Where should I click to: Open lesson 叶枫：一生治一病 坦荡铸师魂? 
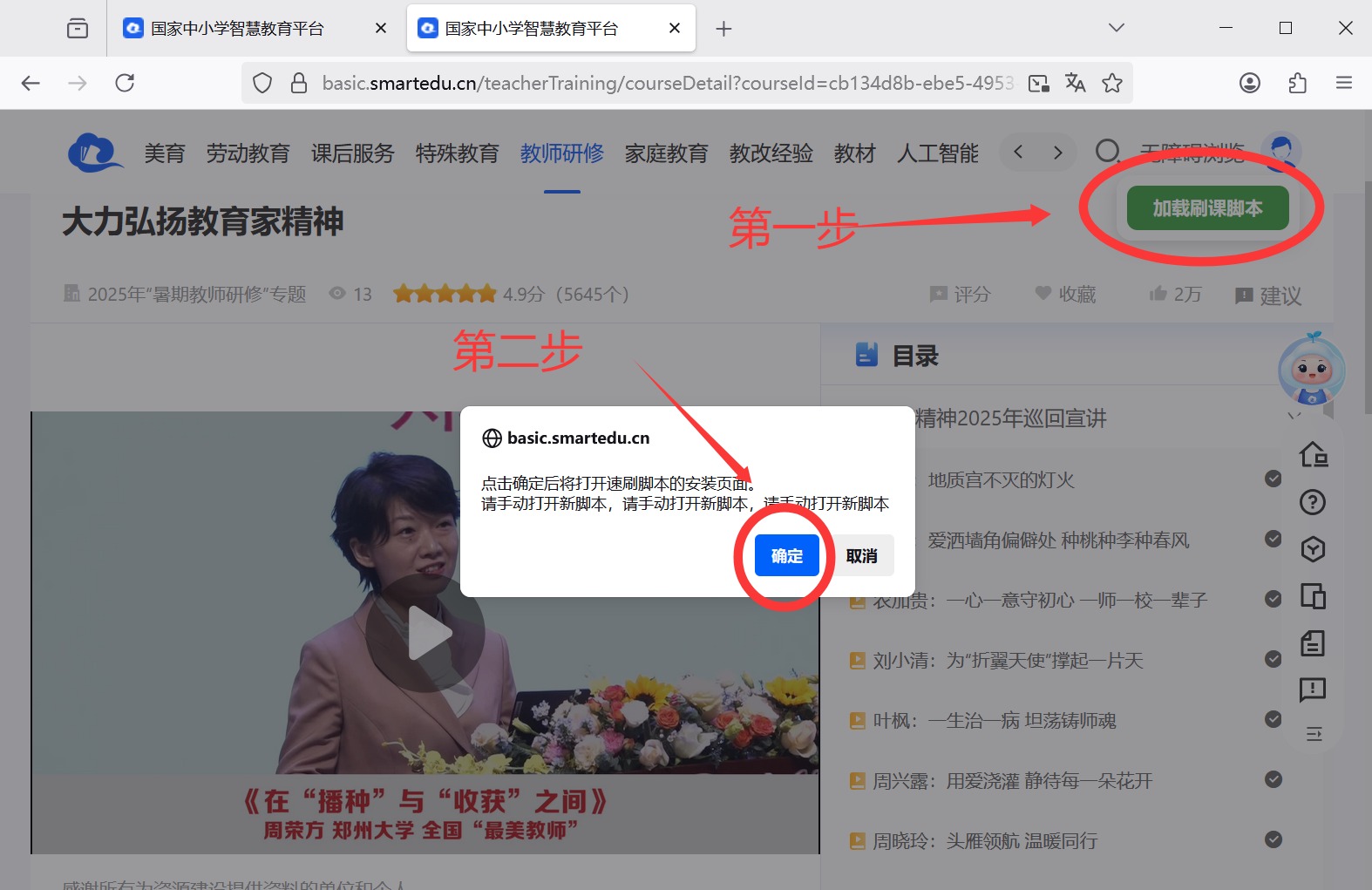tap(995, 721)
